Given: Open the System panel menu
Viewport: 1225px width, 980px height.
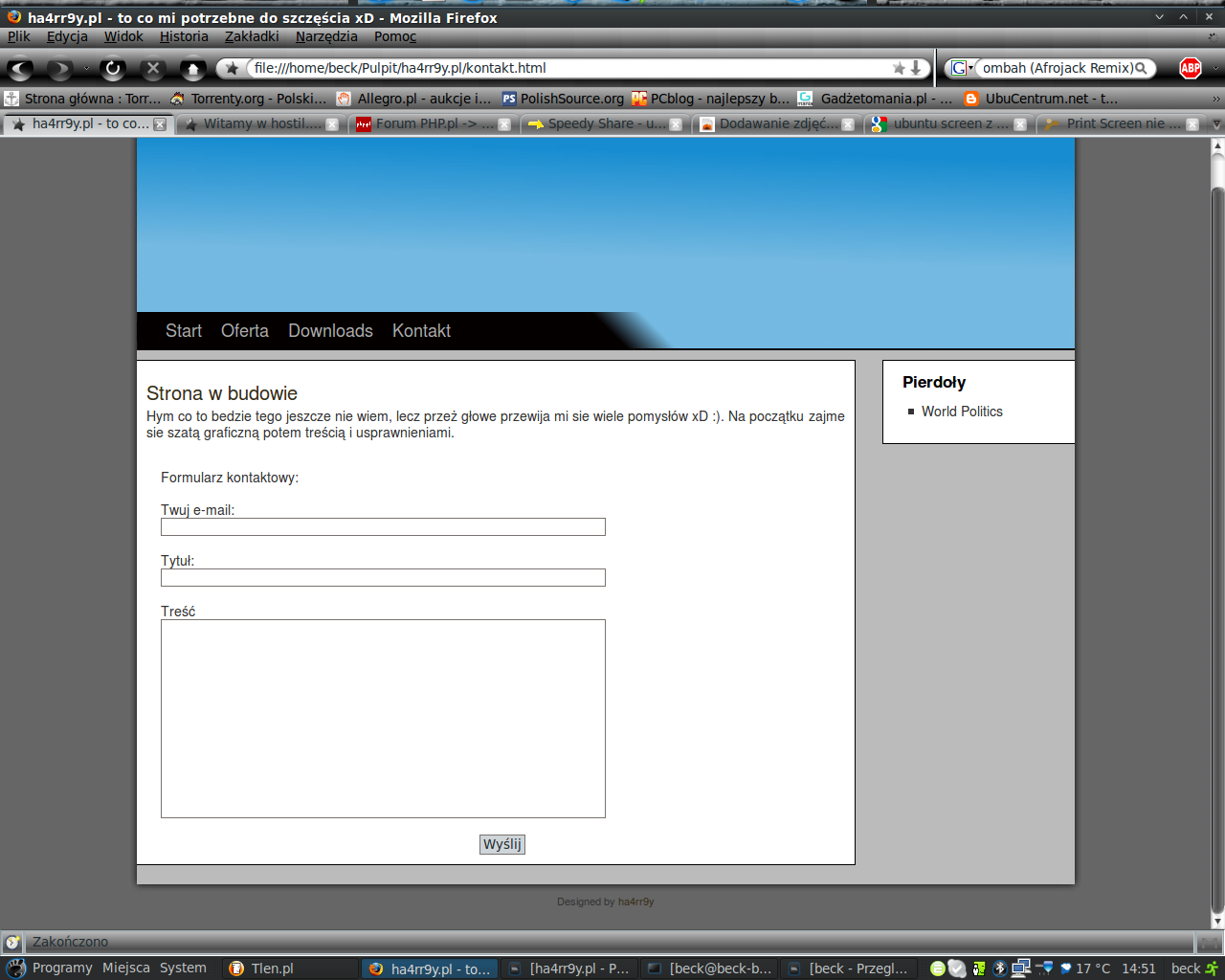Looking at the screenshot, I should (x=183, y=968).
